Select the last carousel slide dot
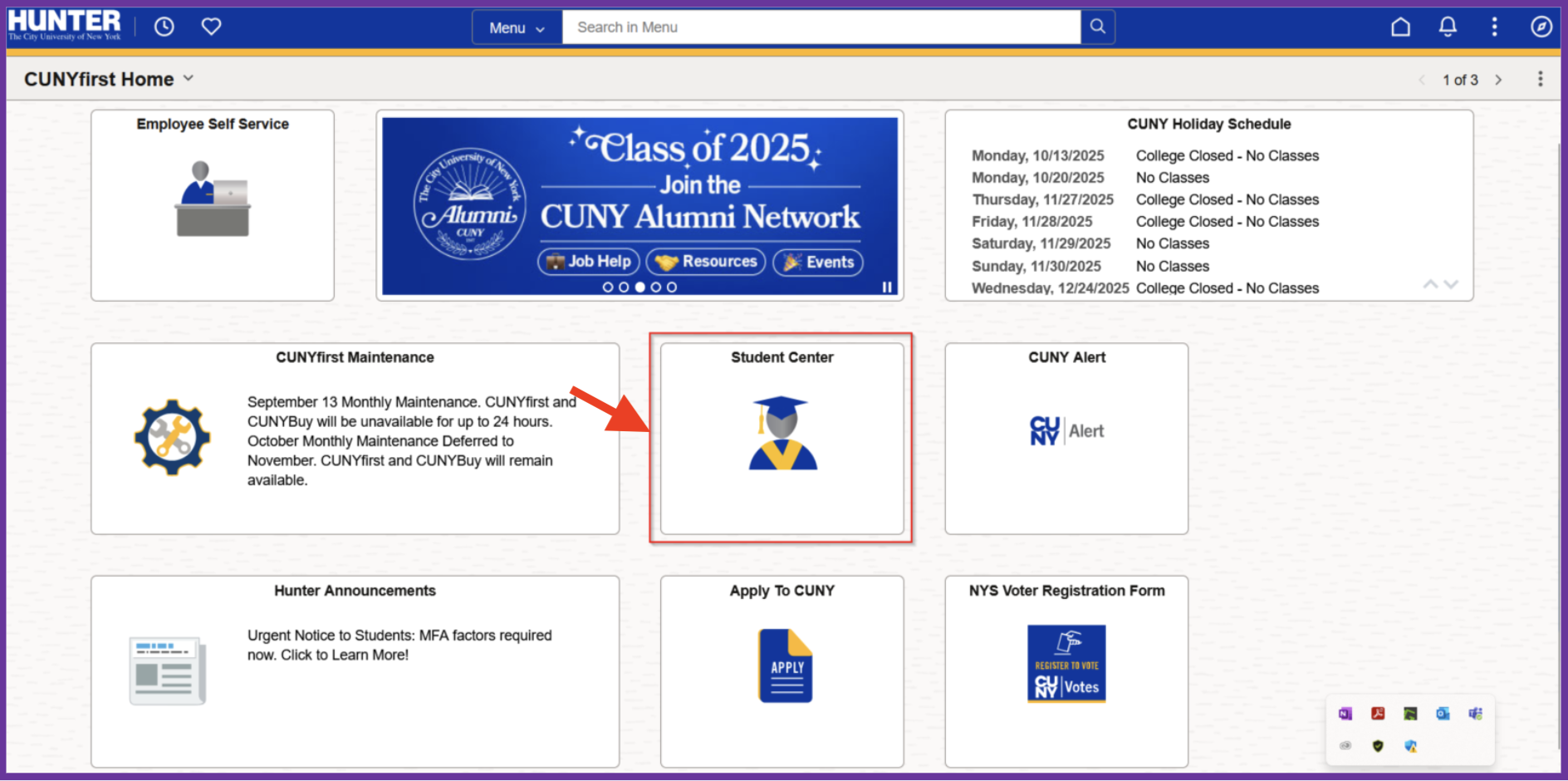1568x781 pixels. (672, 287)
